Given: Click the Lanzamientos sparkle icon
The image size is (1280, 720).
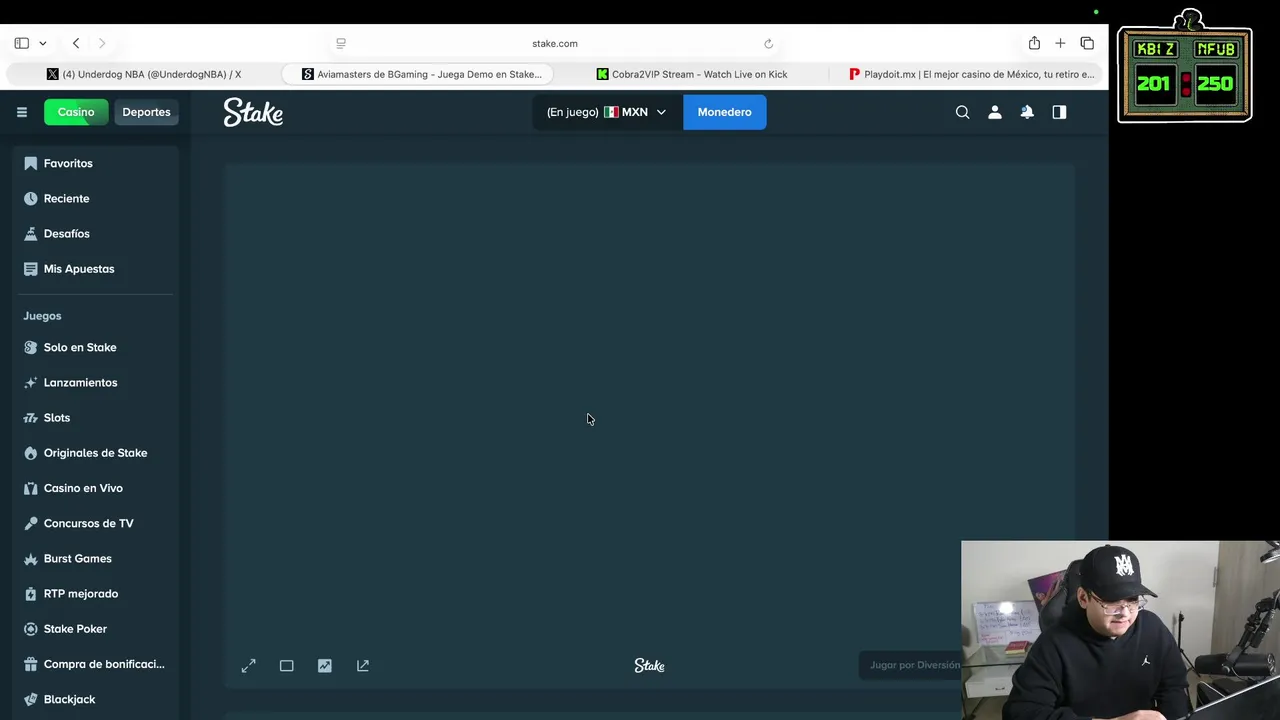Looking at the screenshot, I should click(x=30, y=382).
